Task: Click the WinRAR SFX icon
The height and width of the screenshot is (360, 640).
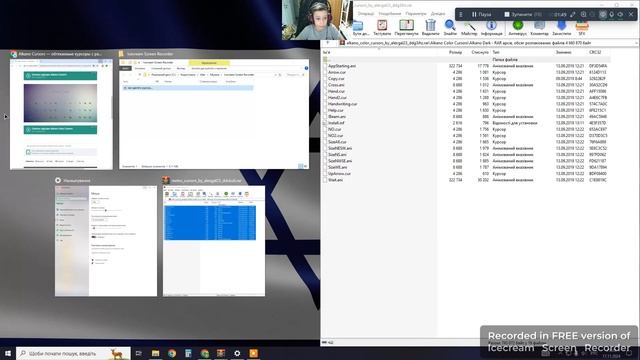Action: pos(582,25)
